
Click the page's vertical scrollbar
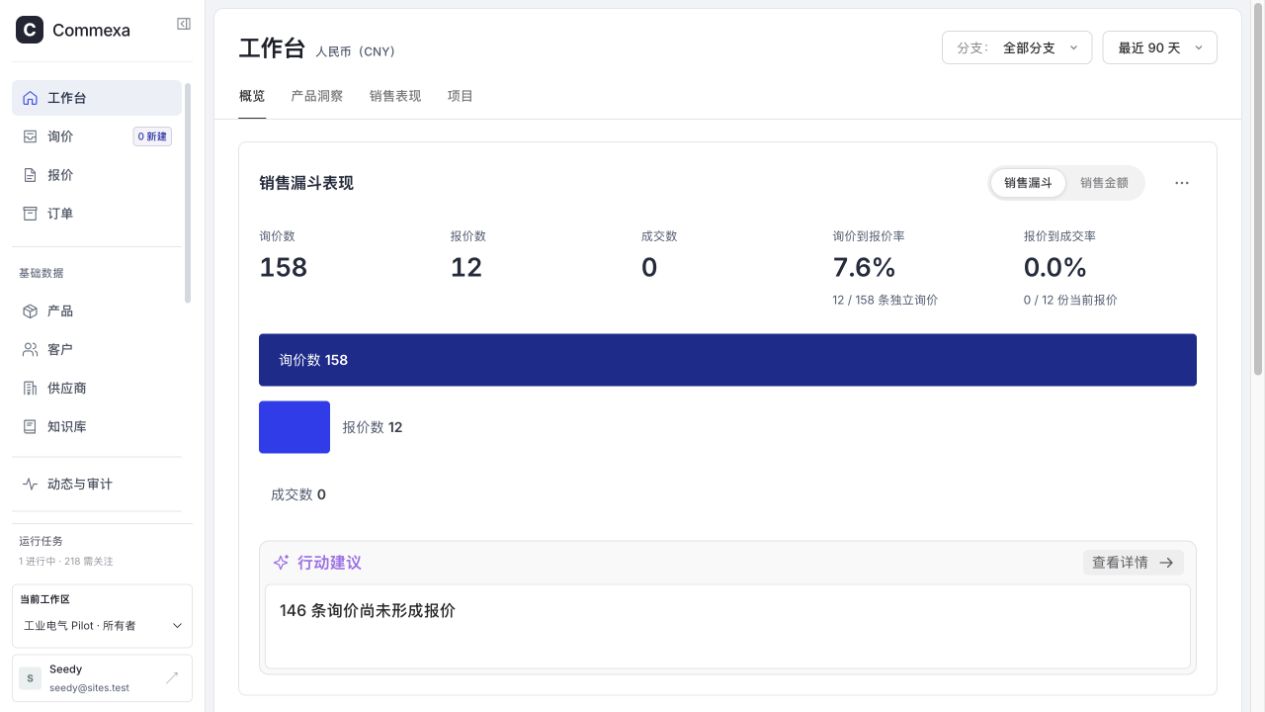tap(1258, 190)
